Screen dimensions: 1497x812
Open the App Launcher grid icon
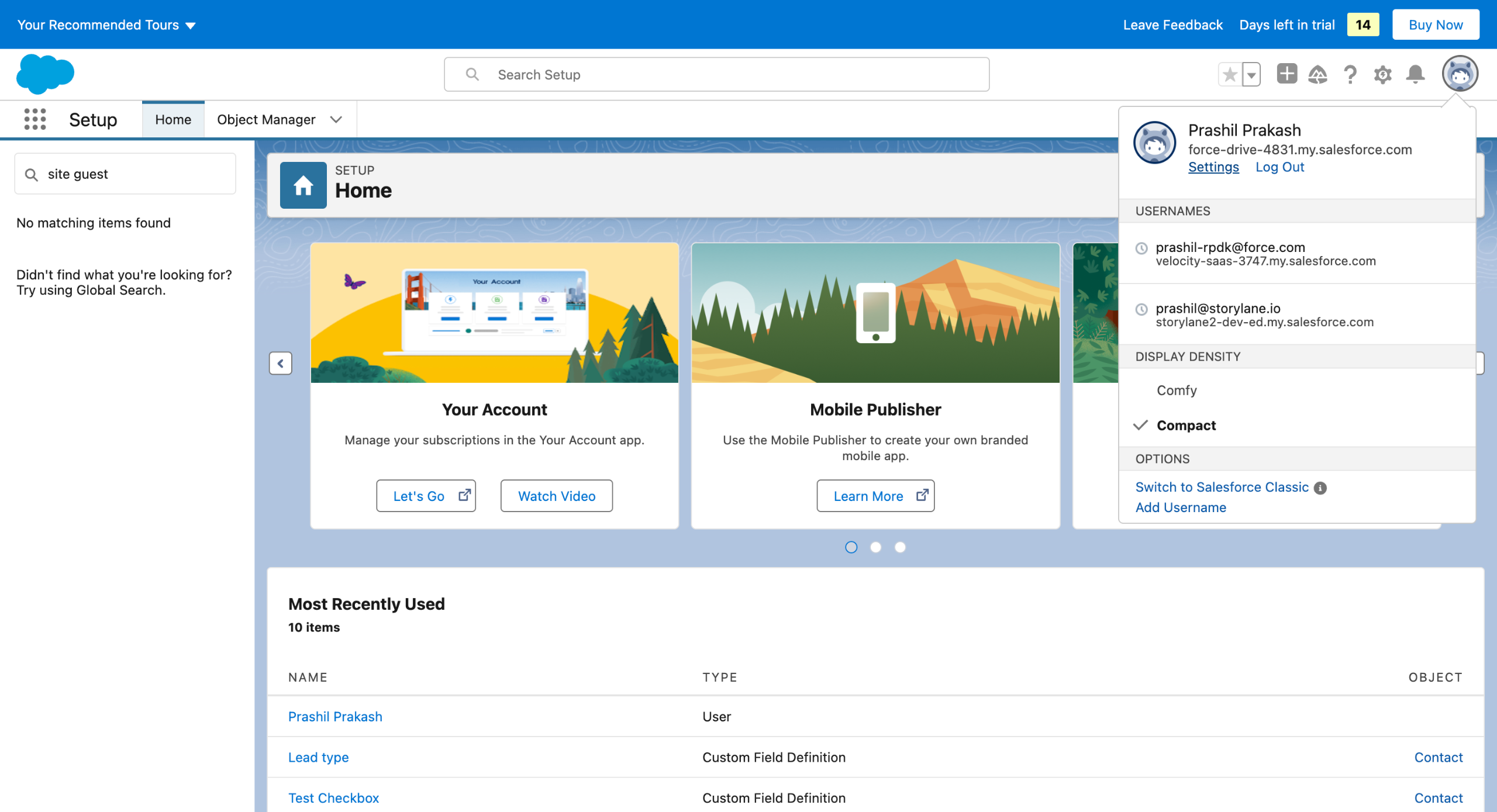tap(35, 119)
